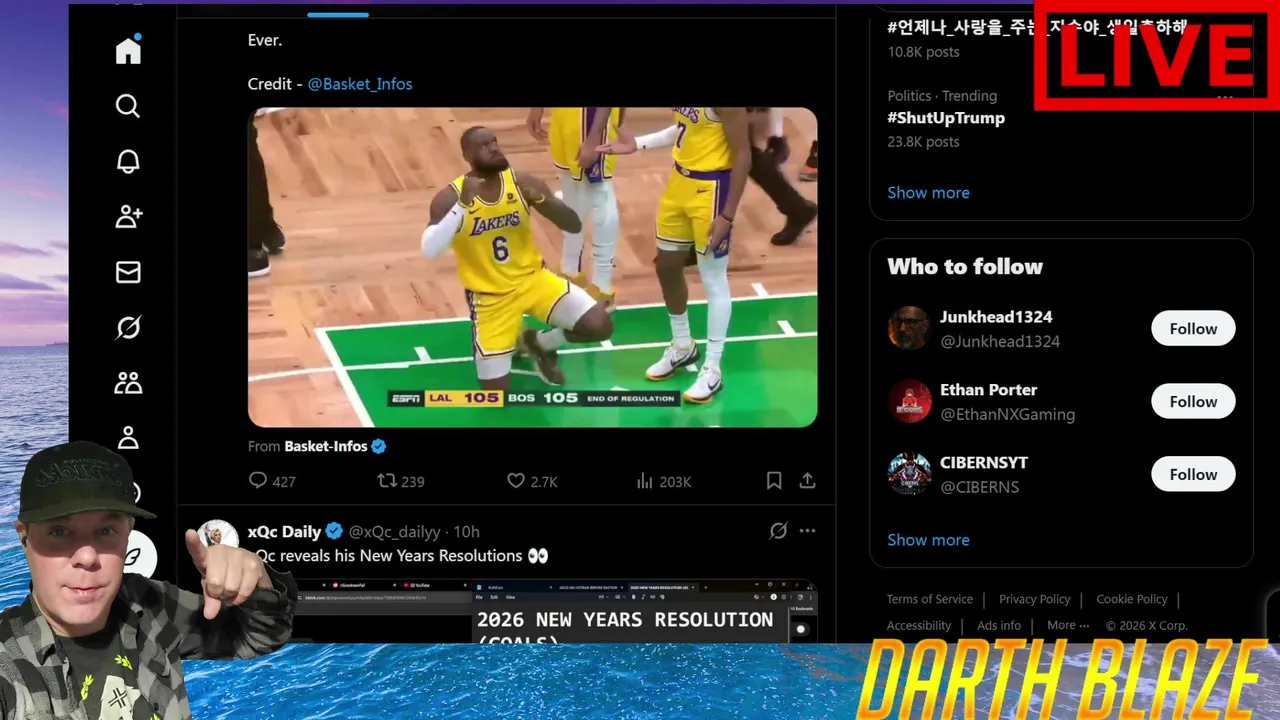
Task: Open Notifications bell icon
Action: [x=128, y=162]
